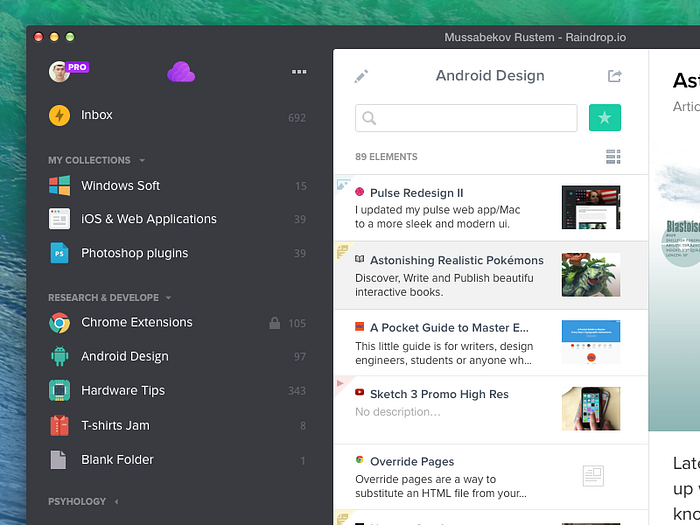Collapse the My Collections group
Screen dimensions: 700x525
[x=142, y=160]
